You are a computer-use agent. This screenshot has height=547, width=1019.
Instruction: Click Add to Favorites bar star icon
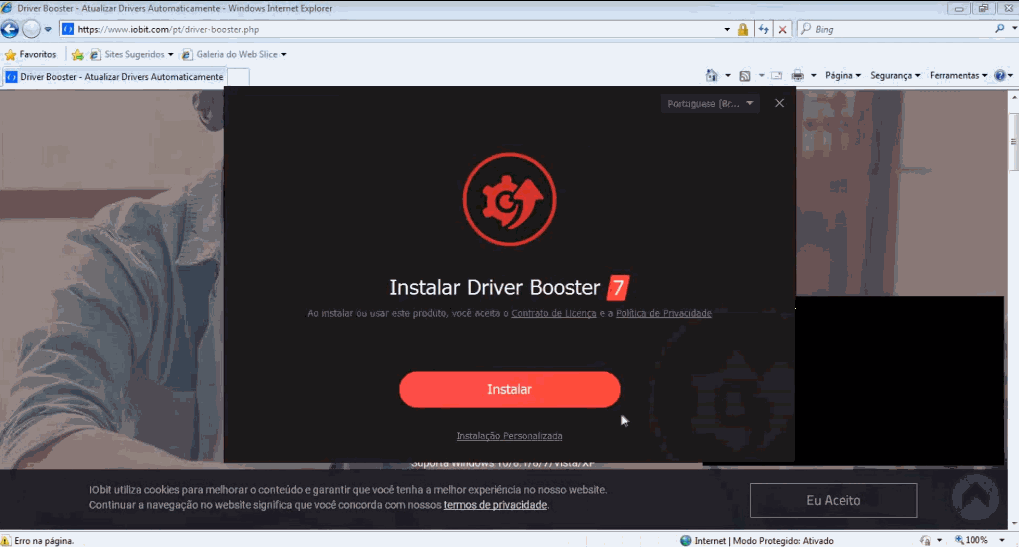pyautogui.click(x=77, y=55)
